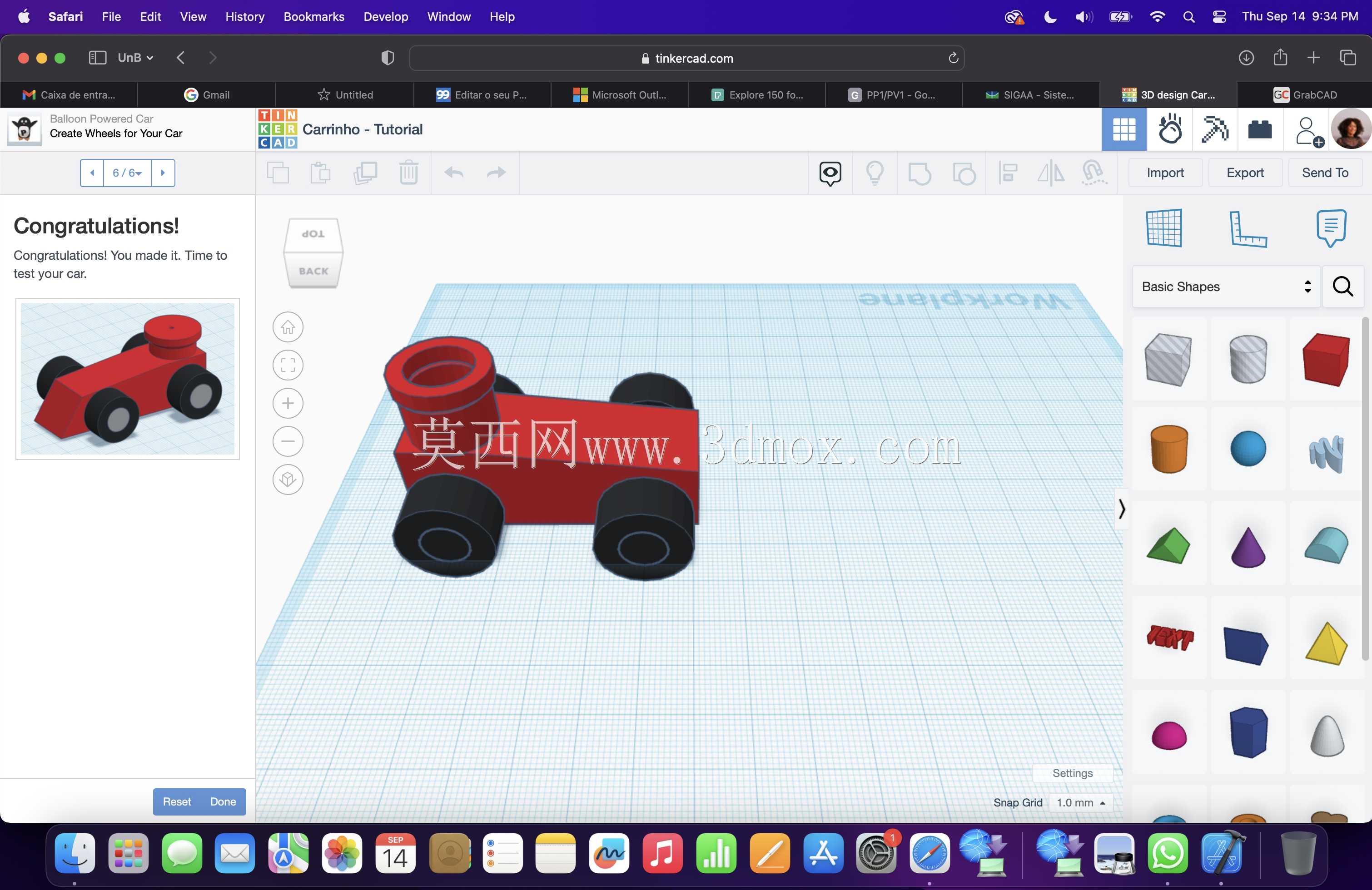Click the TOP face of view cube
Screen dimensions: 1372x890
click(x=313, y=234)
